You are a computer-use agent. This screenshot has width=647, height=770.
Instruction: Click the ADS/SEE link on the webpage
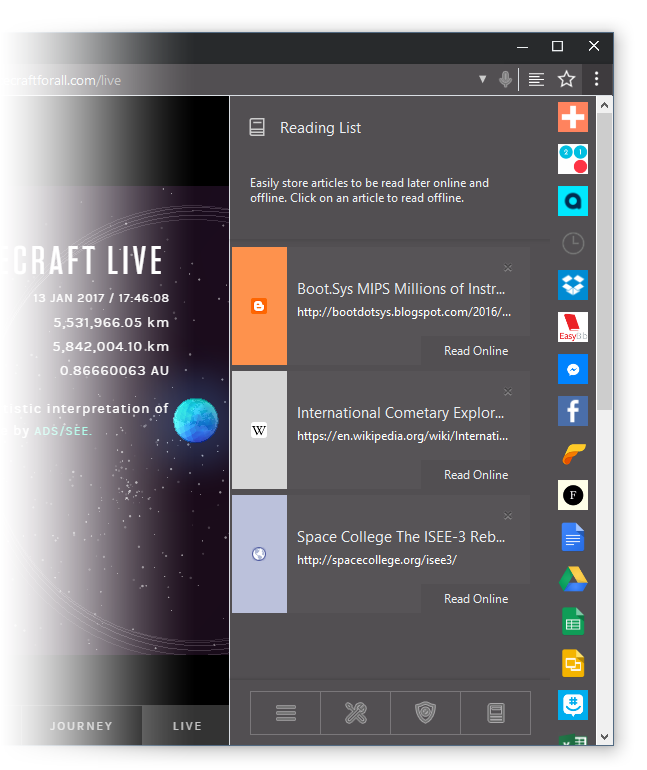(x=62, y=431)
